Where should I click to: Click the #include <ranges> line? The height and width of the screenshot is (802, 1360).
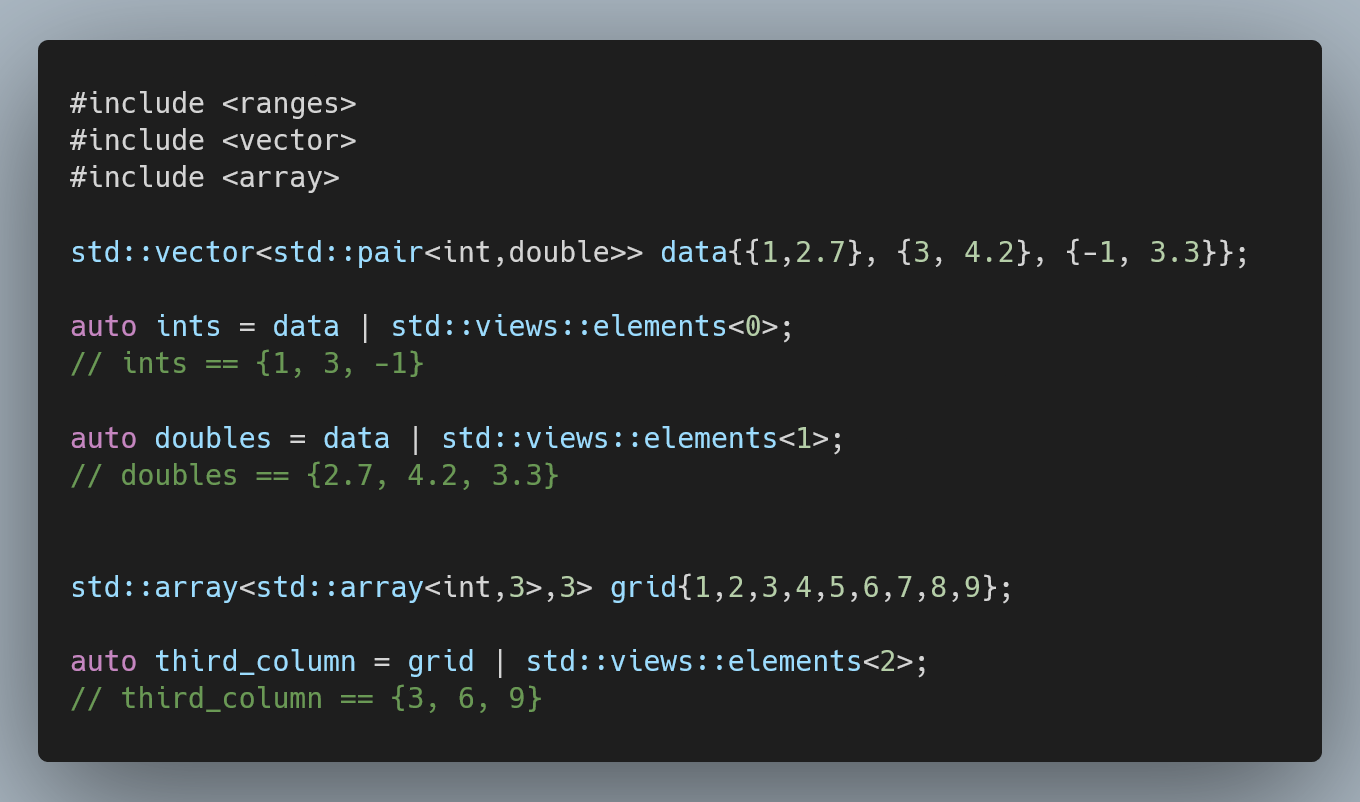(213, 103)
